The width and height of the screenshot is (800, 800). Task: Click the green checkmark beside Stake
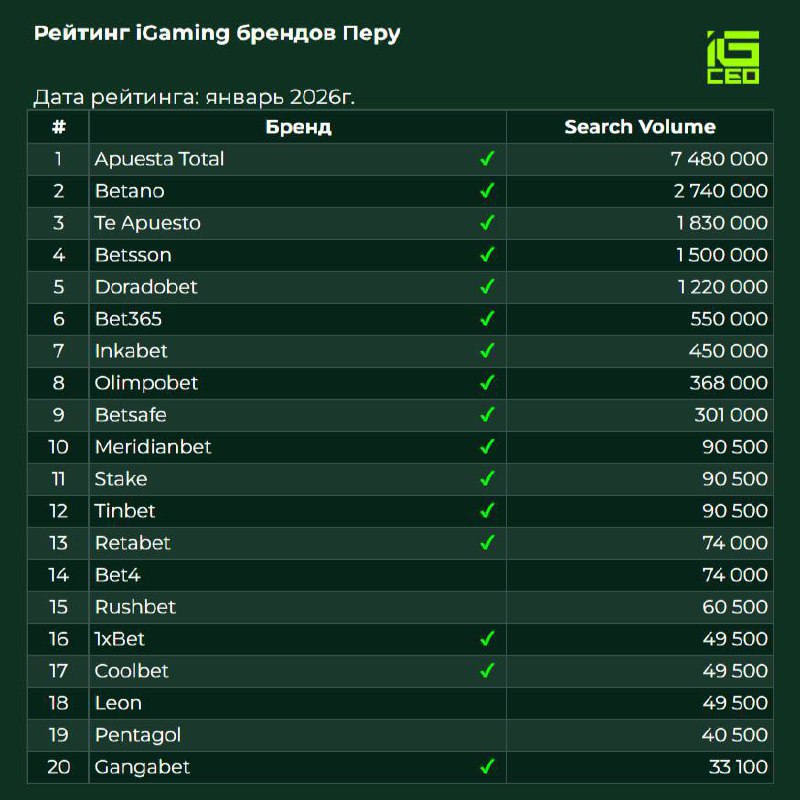tap(487, 479)
